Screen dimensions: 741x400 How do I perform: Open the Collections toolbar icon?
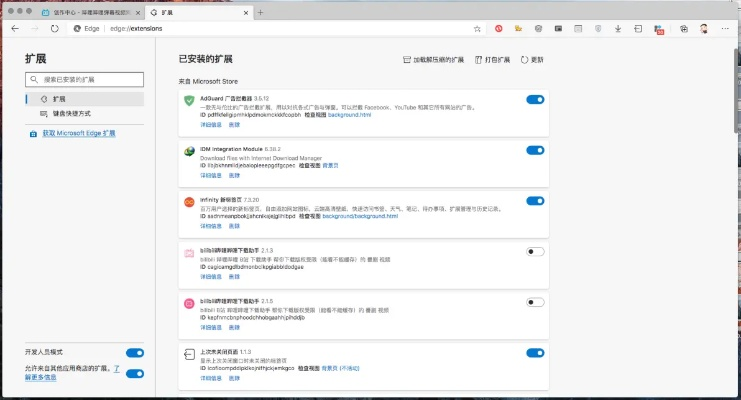(684, 28)
